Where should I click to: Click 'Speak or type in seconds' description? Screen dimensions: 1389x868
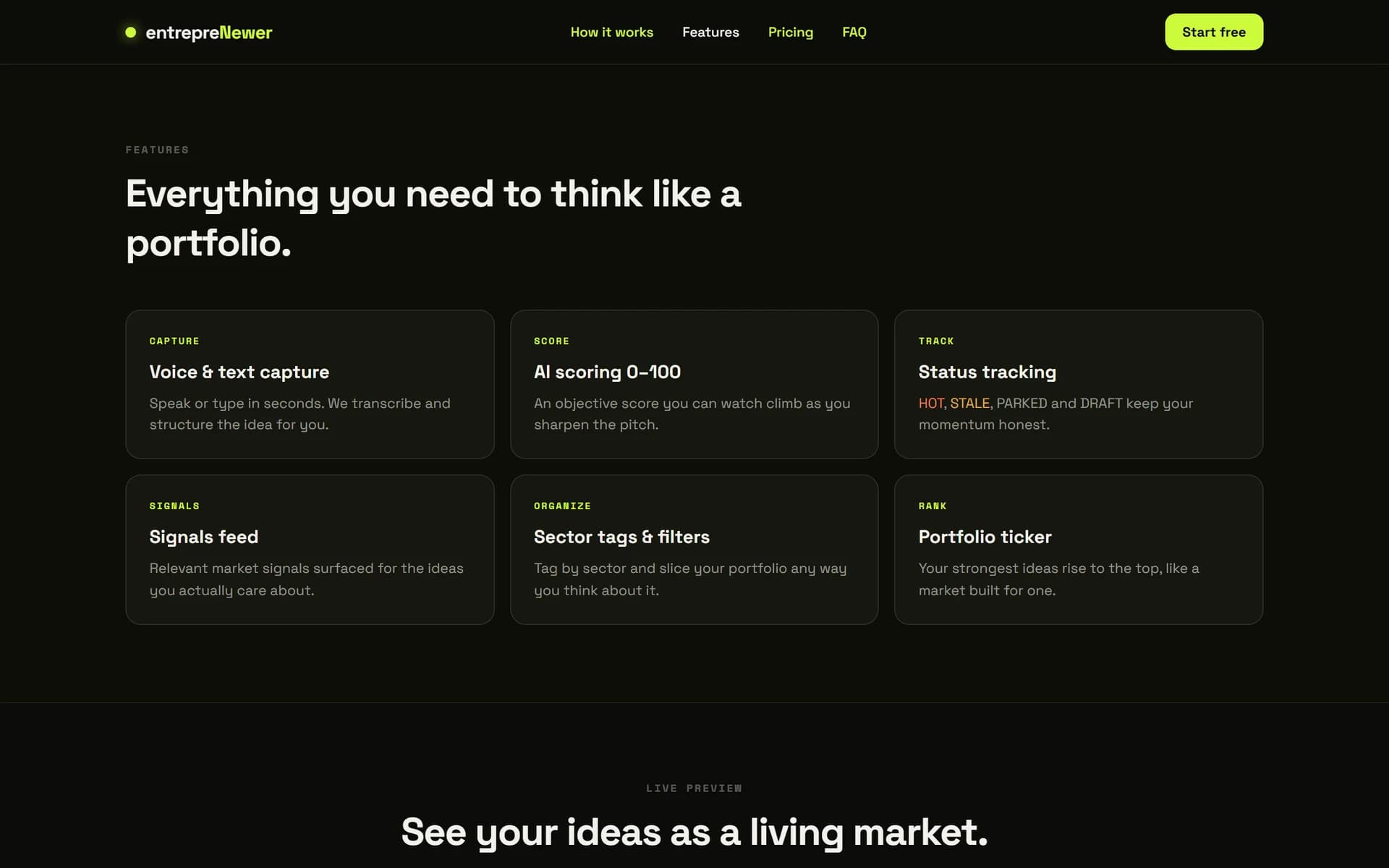300,414
